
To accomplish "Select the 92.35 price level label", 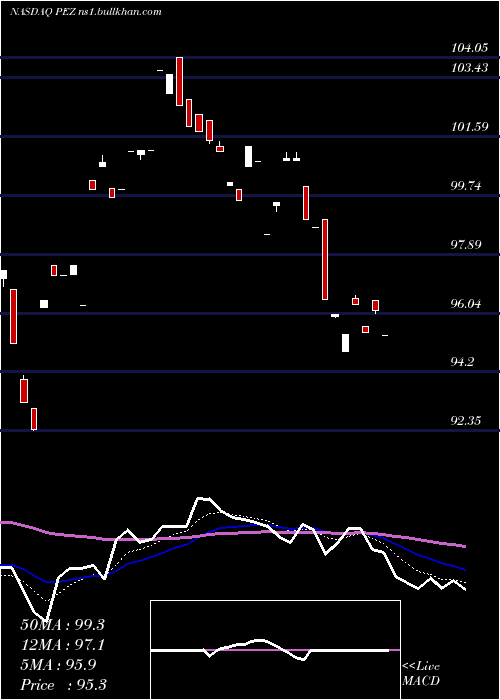I will tap(466, 421).
